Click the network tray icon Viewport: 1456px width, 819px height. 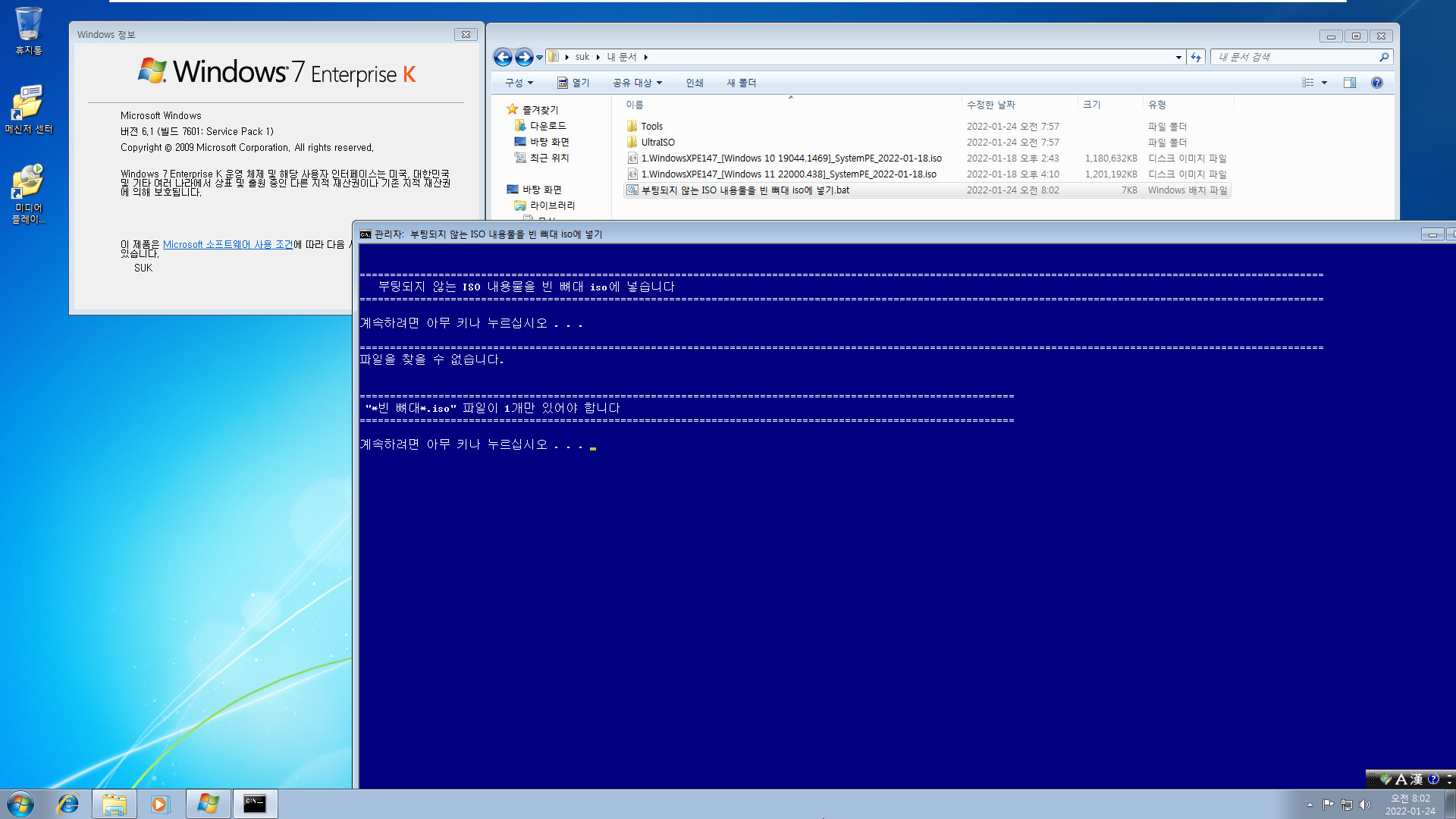point(1347,805)
